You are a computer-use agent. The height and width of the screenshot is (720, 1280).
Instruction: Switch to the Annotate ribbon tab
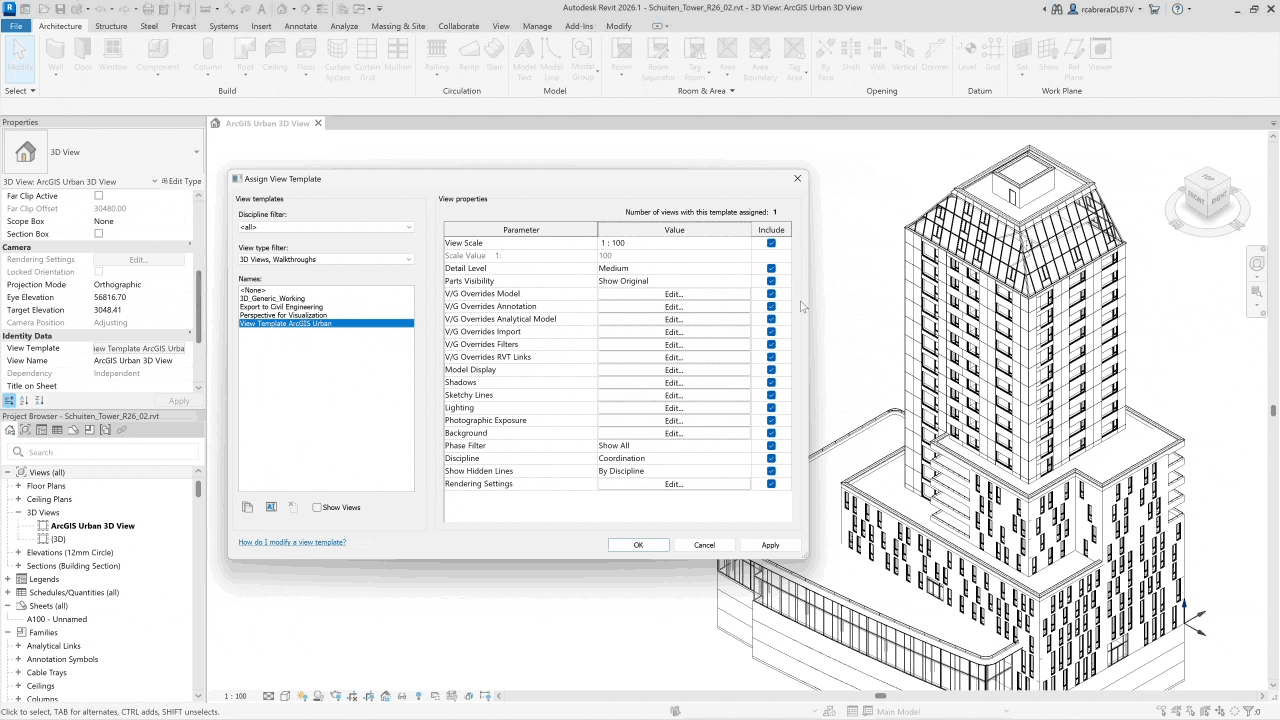click(300, 26)
